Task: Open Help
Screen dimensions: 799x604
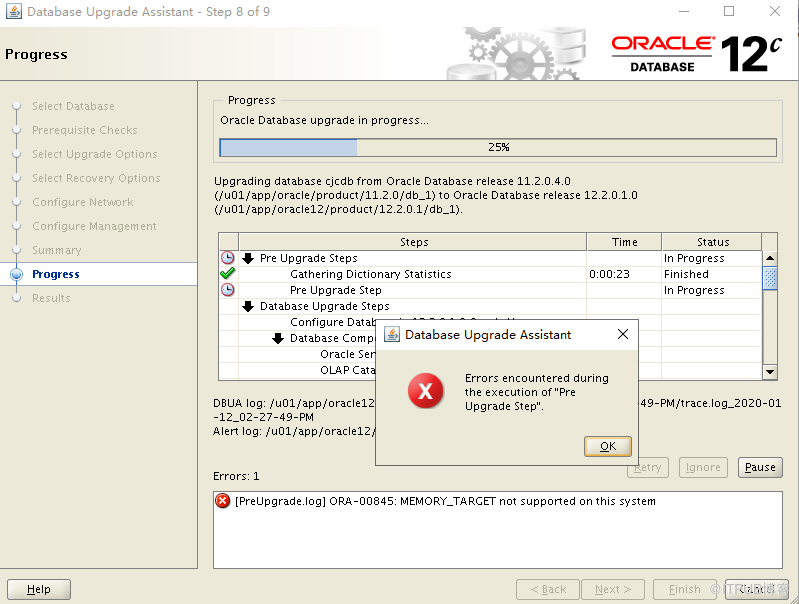Action: coord(39,589)
